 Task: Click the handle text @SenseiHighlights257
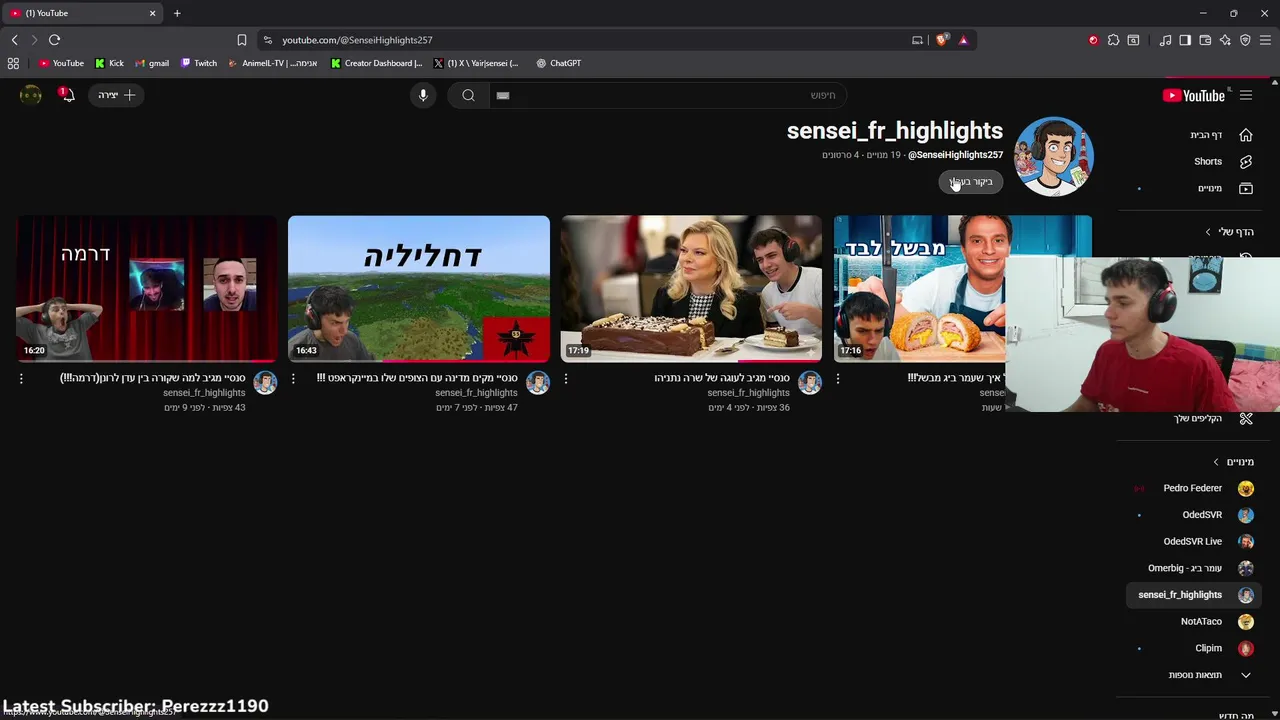955,155
